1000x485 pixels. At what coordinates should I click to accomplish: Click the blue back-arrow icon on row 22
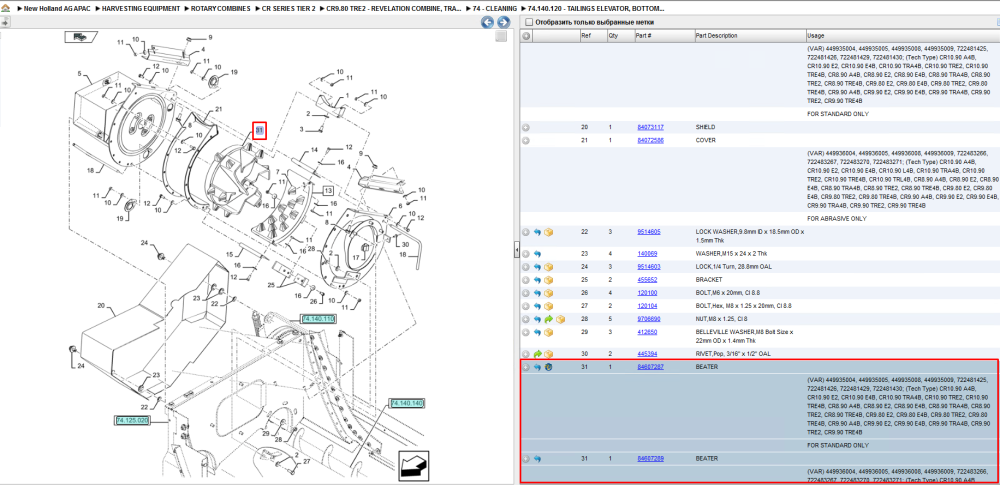pyautogui.click(x=537, y=232)
